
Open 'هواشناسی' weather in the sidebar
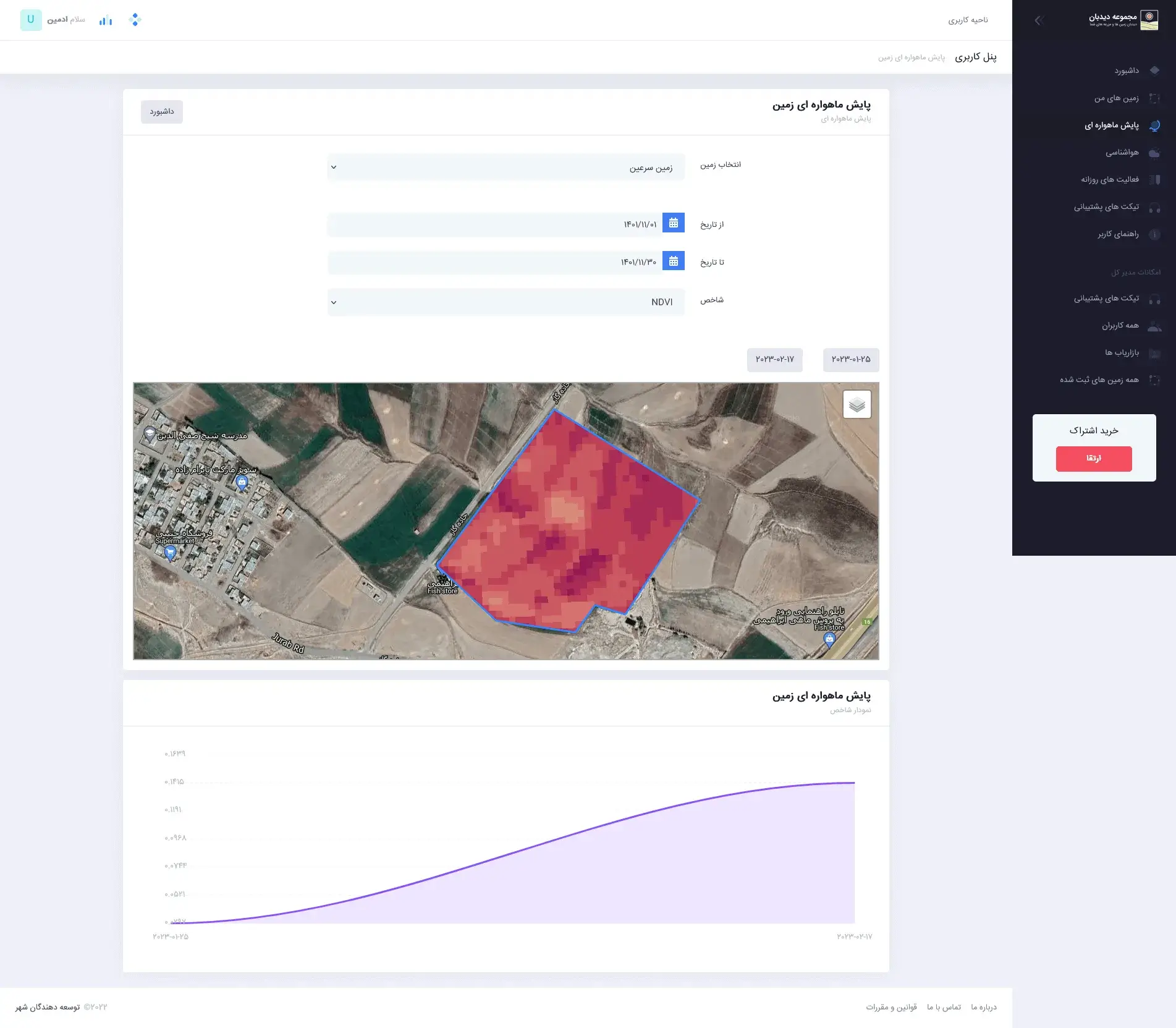(1122, 153)
